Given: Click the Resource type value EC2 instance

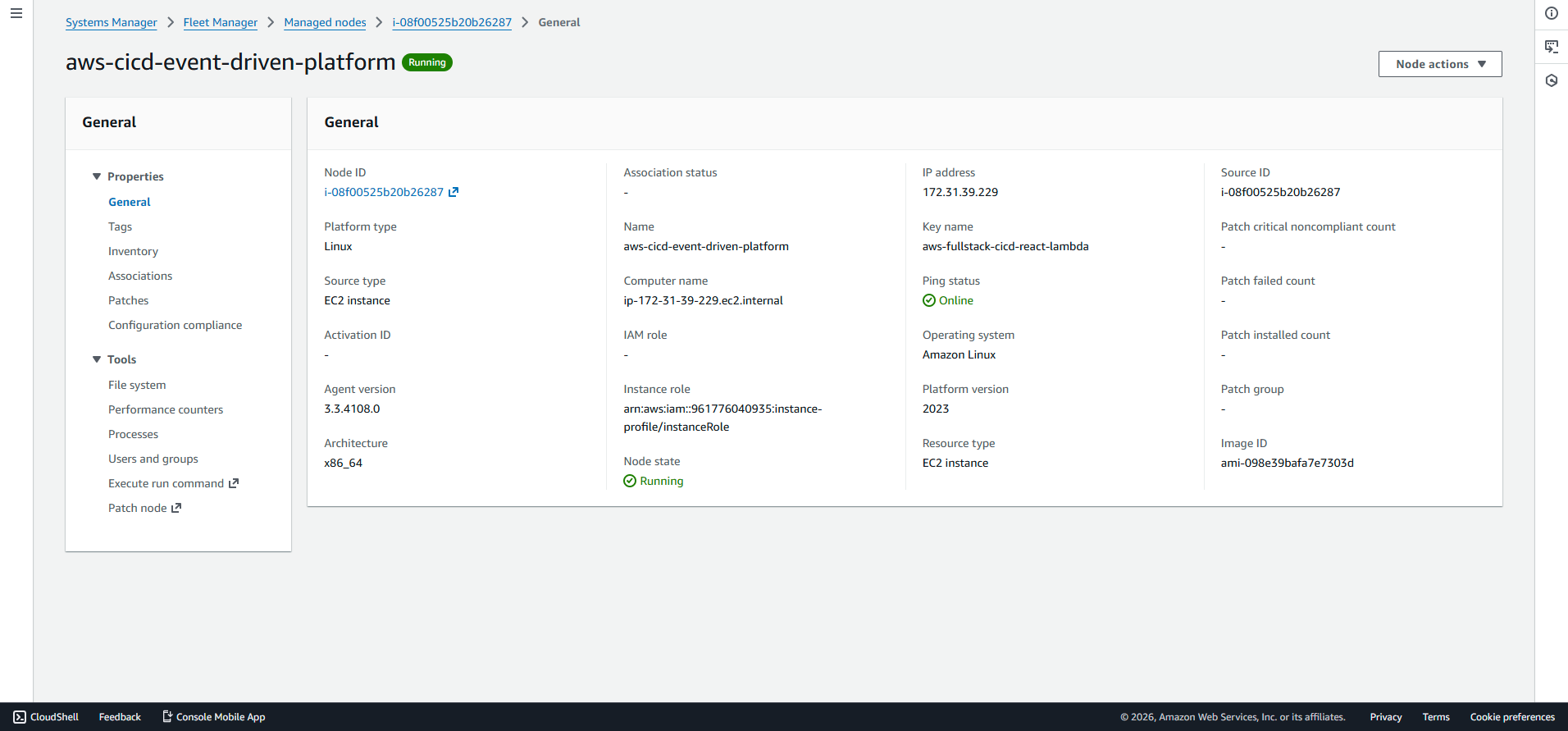Looking at the screenshot, I should click(955, 463).
